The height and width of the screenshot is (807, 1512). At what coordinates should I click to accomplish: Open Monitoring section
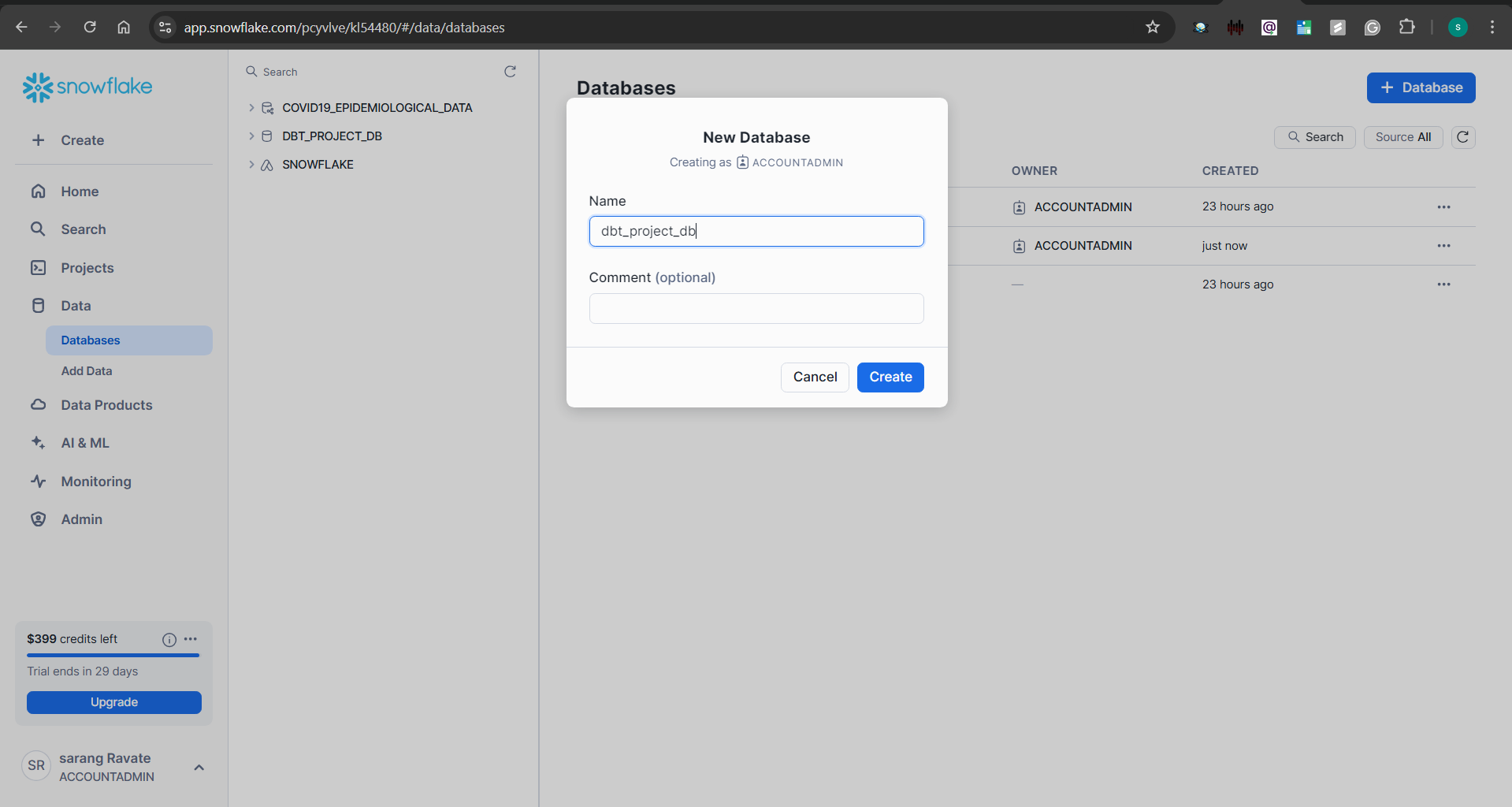pyautogui.click(x=96, y=482)
